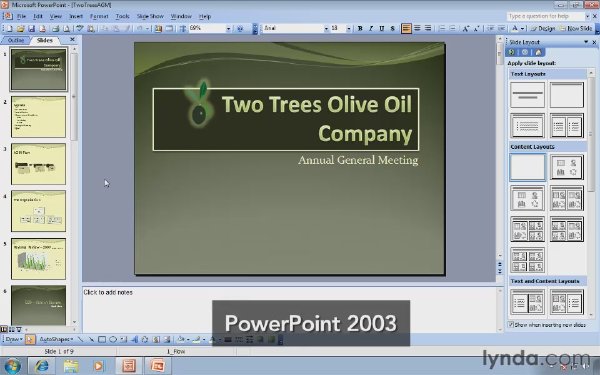This screenshot has width=600, height=375.
Task: Switch to the Outline tab
Action: tap(16, 40)
